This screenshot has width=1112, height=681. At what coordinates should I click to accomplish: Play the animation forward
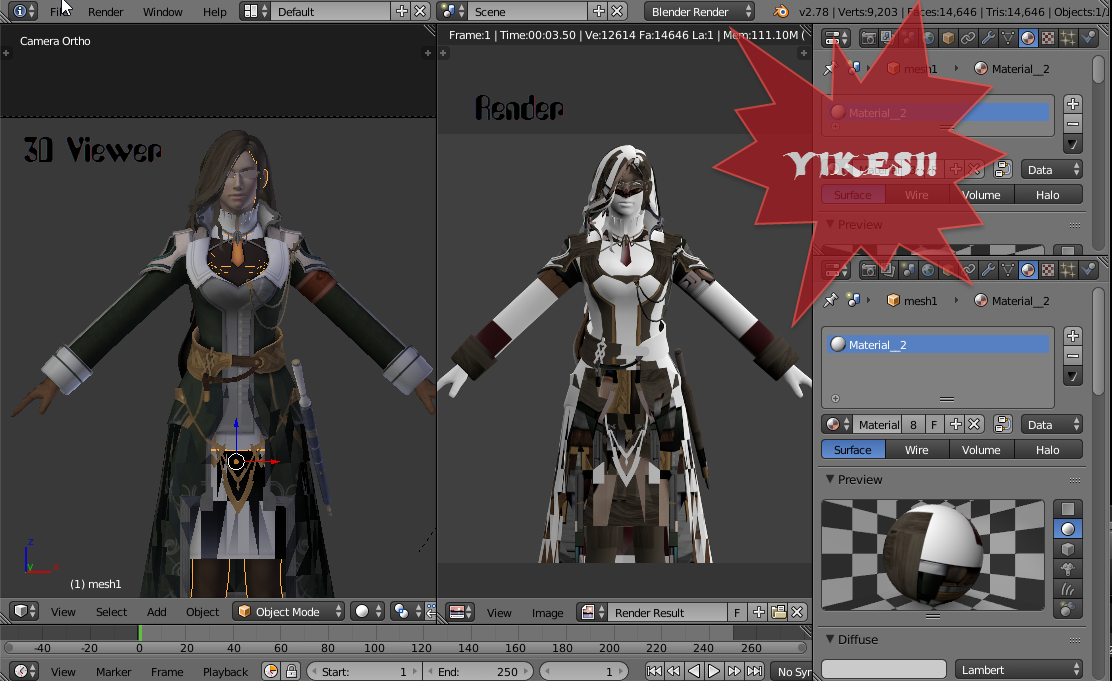pyautogui.click(x=714, y=671)
